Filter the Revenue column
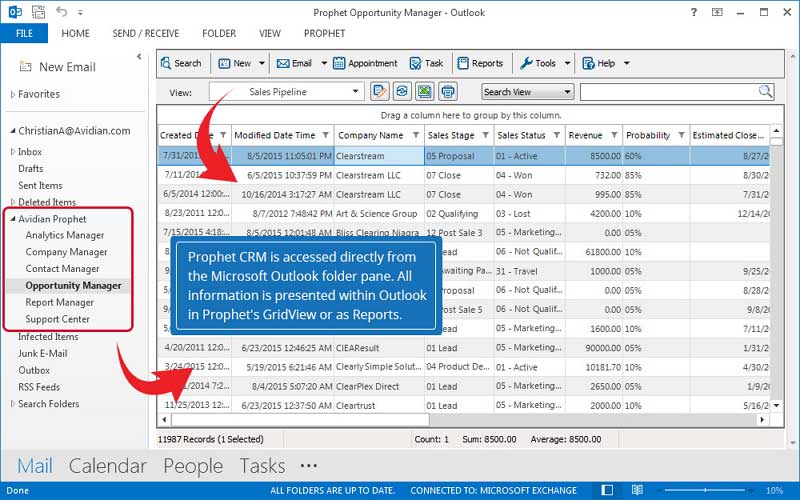Screen dimensions: 800x500 (x=614, y=135)
